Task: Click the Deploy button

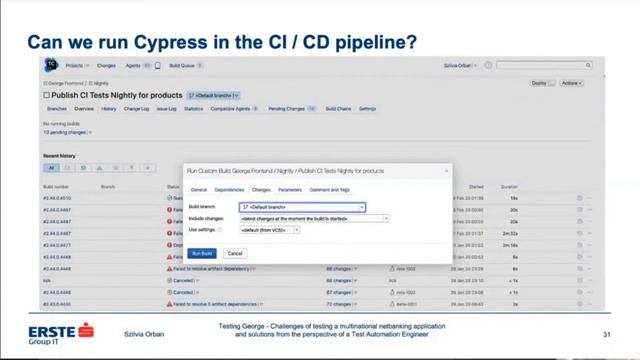Action: click(x=543, y=83)
